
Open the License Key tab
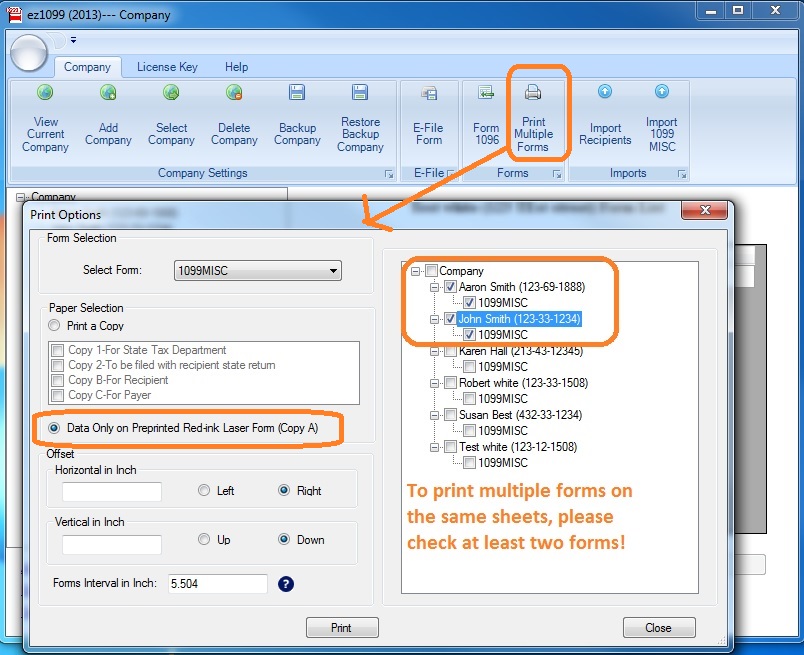click(167, 67)
